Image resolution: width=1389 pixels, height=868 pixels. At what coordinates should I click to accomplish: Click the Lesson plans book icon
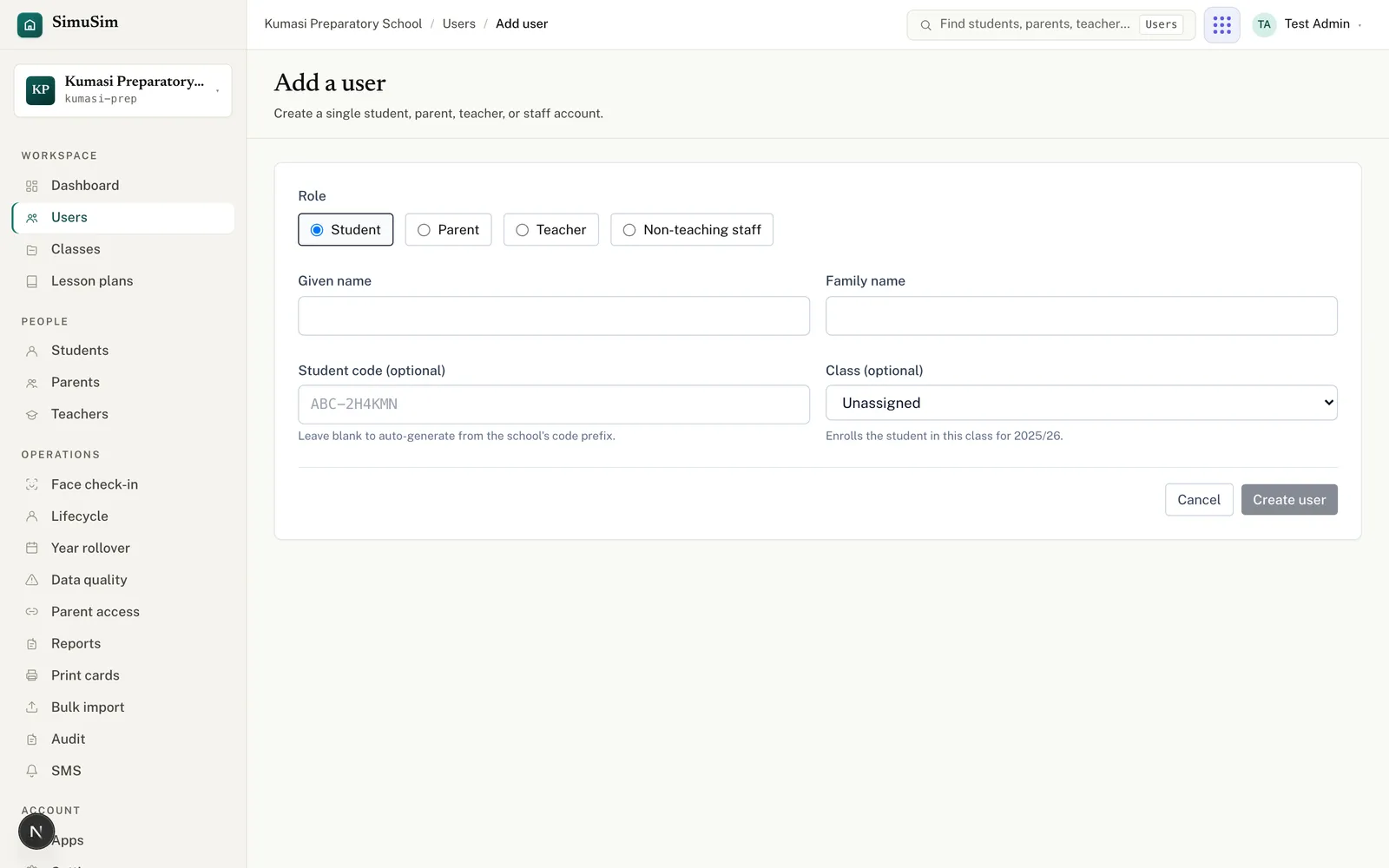coord(32,281)
